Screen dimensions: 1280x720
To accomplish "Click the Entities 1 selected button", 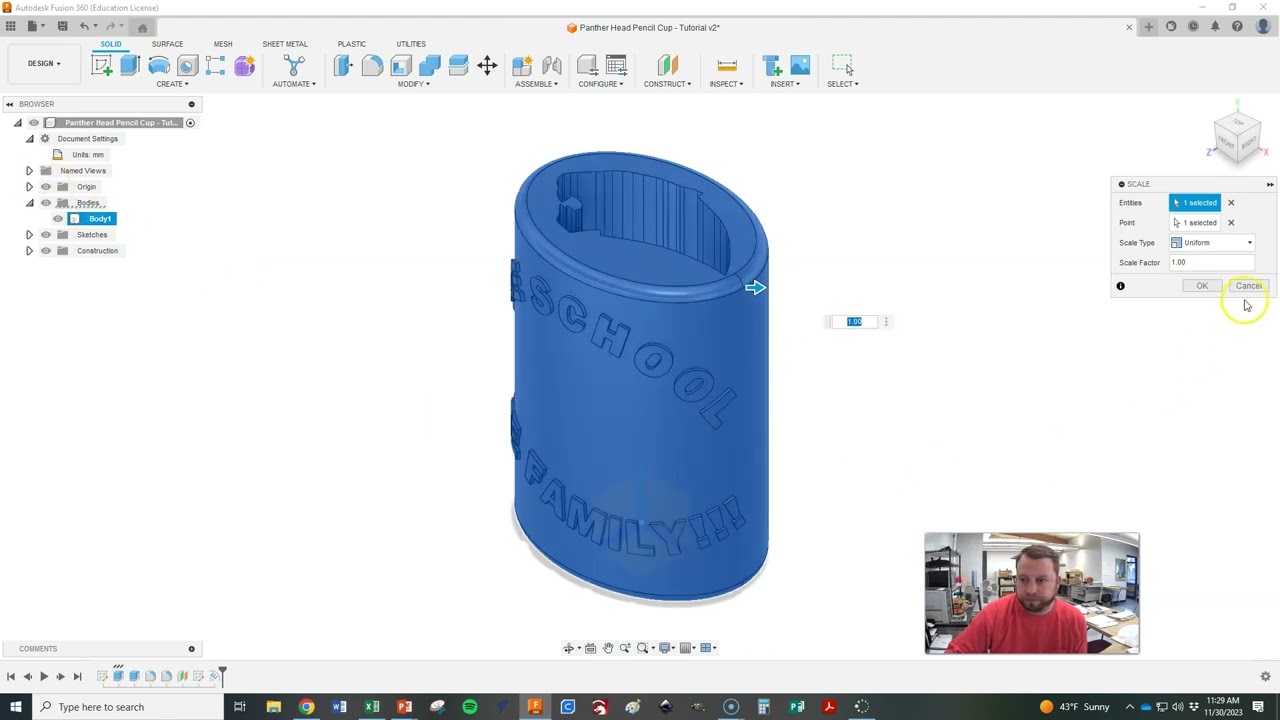I will point(1195,203).
